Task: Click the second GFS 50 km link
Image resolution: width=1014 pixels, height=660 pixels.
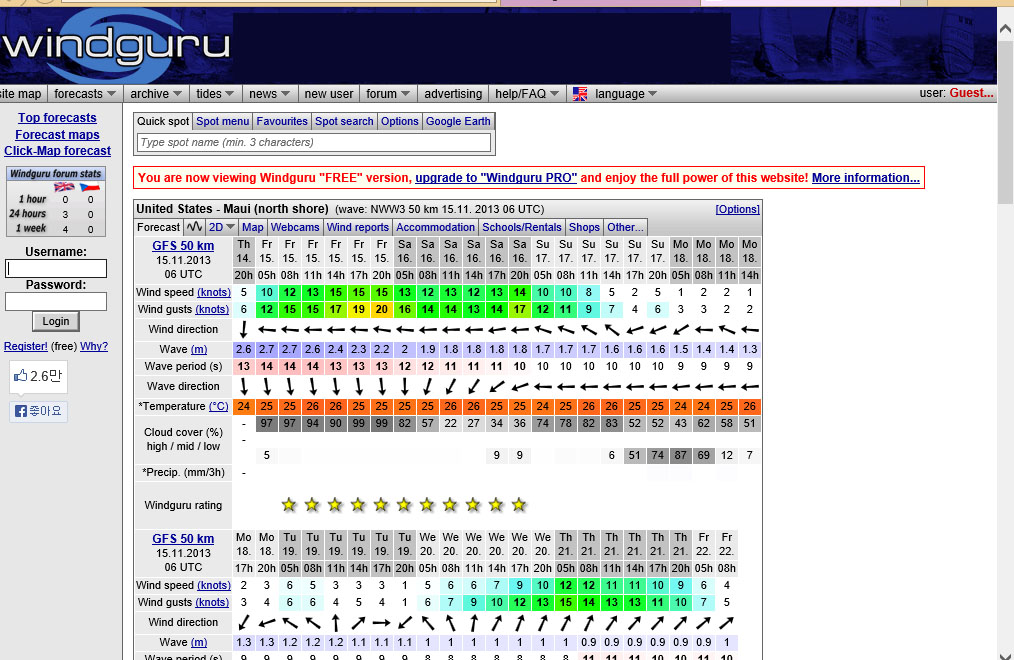Action: [x=183, y=538]
